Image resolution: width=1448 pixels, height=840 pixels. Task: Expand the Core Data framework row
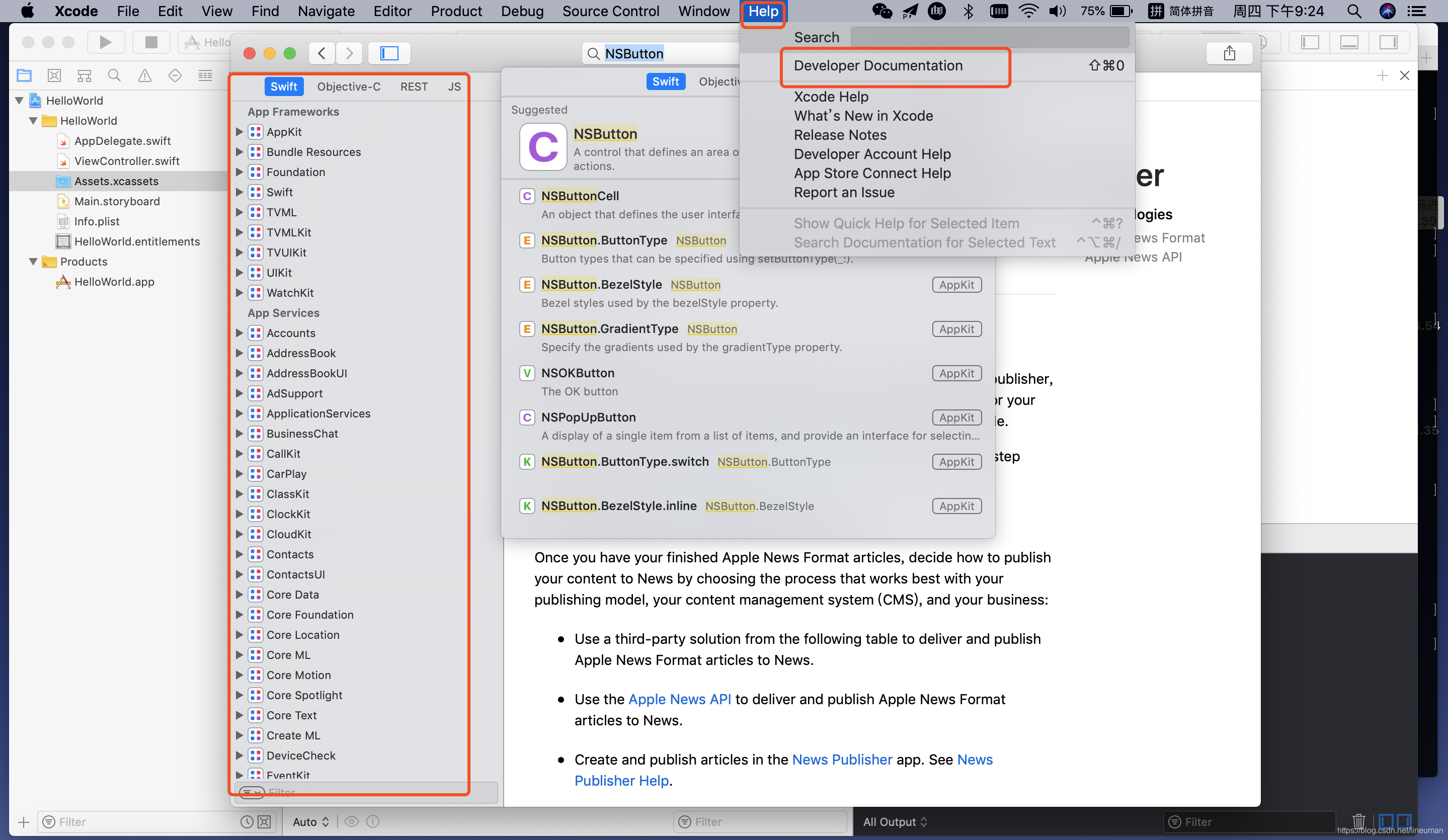tap(239, 594)
